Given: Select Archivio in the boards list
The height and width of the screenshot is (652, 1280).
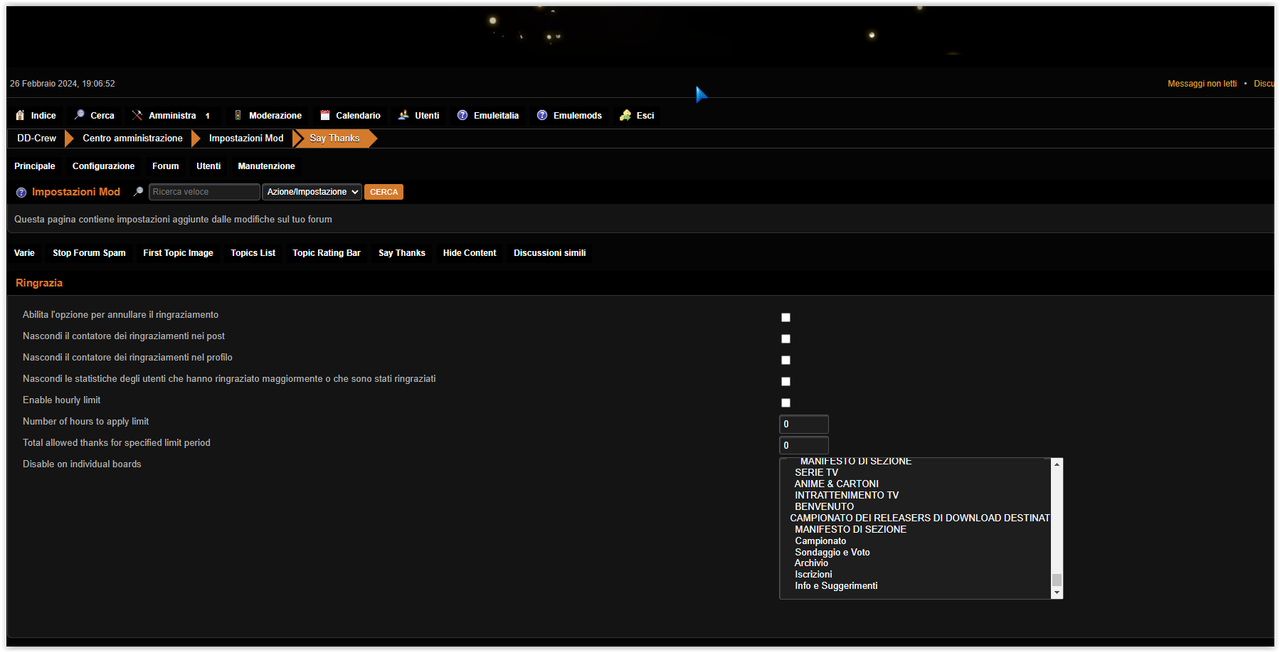Looking at the screenshot, I should pos(811,563).
